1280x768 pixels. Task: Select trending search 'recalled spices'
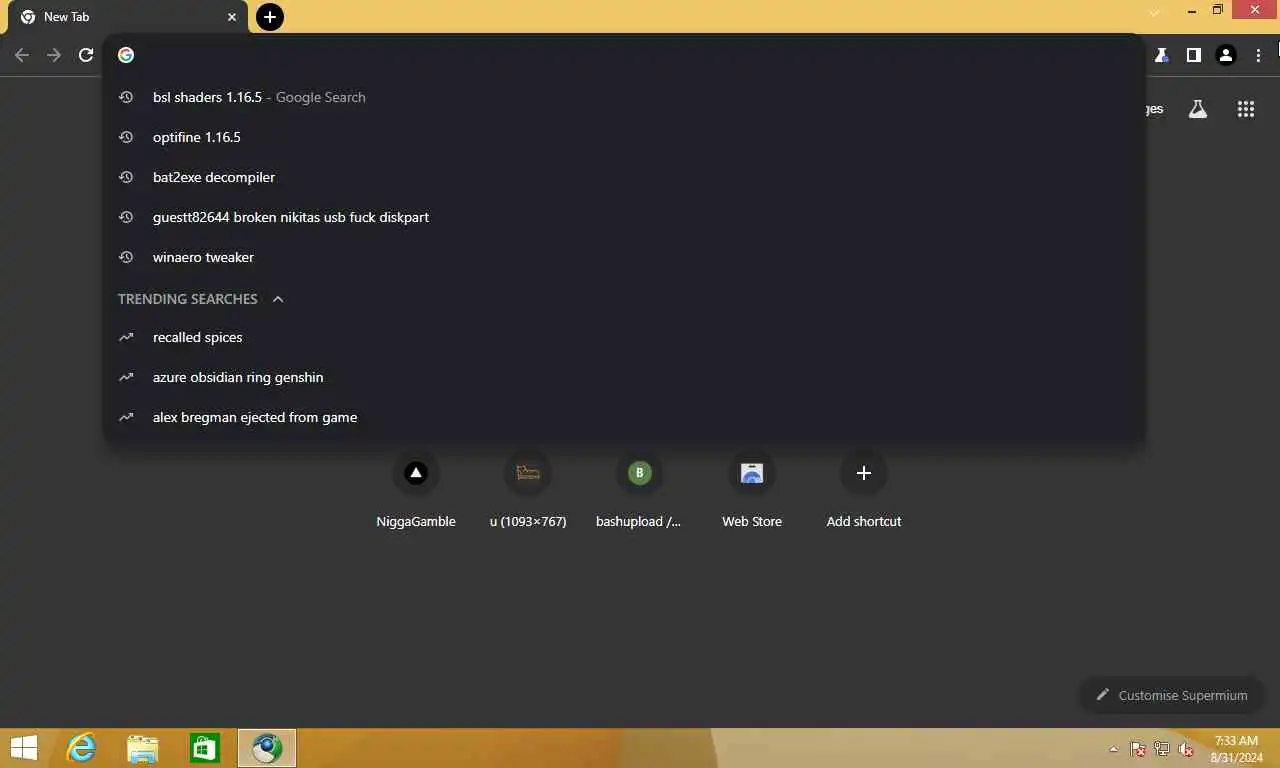tap(624, 337)
